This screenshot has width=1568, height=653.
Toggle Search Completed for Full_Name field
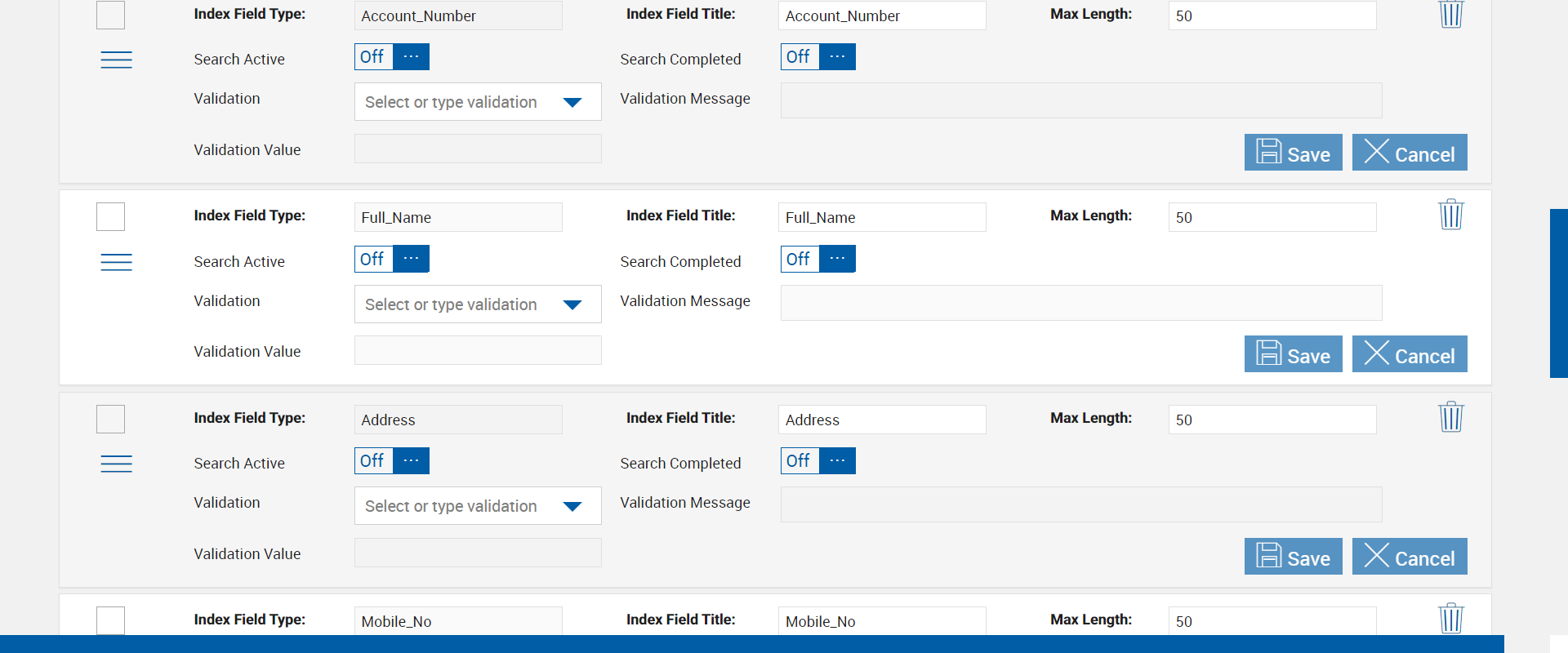click(817, 259)
